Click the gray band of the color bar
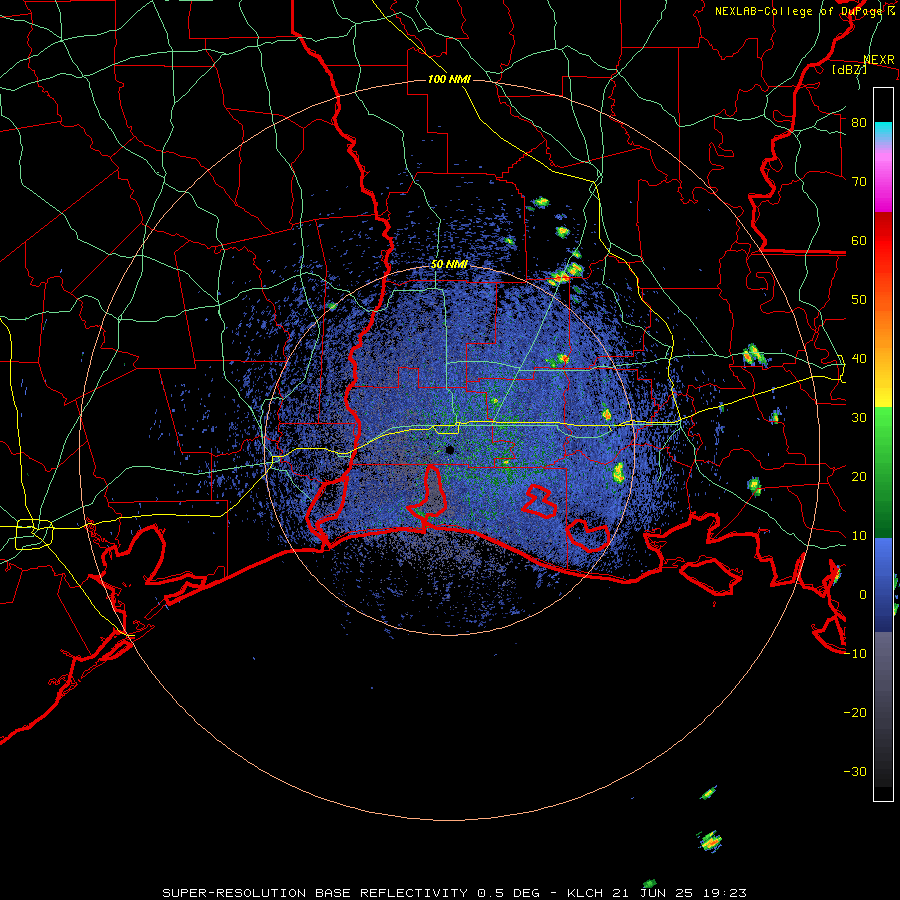This screenshot has width=900, height=900. click(x=883, y=672)
